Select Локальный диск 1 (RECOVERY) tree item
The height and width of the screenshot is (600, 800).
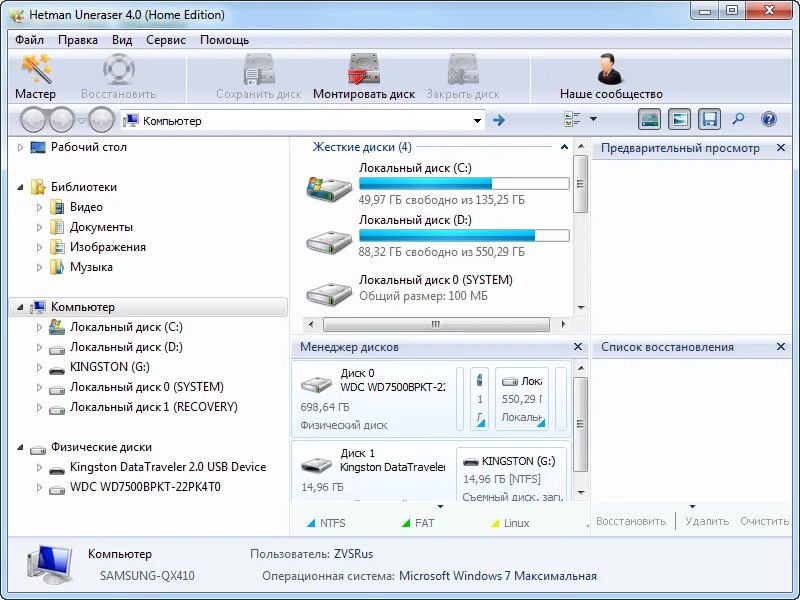[154, 407]
